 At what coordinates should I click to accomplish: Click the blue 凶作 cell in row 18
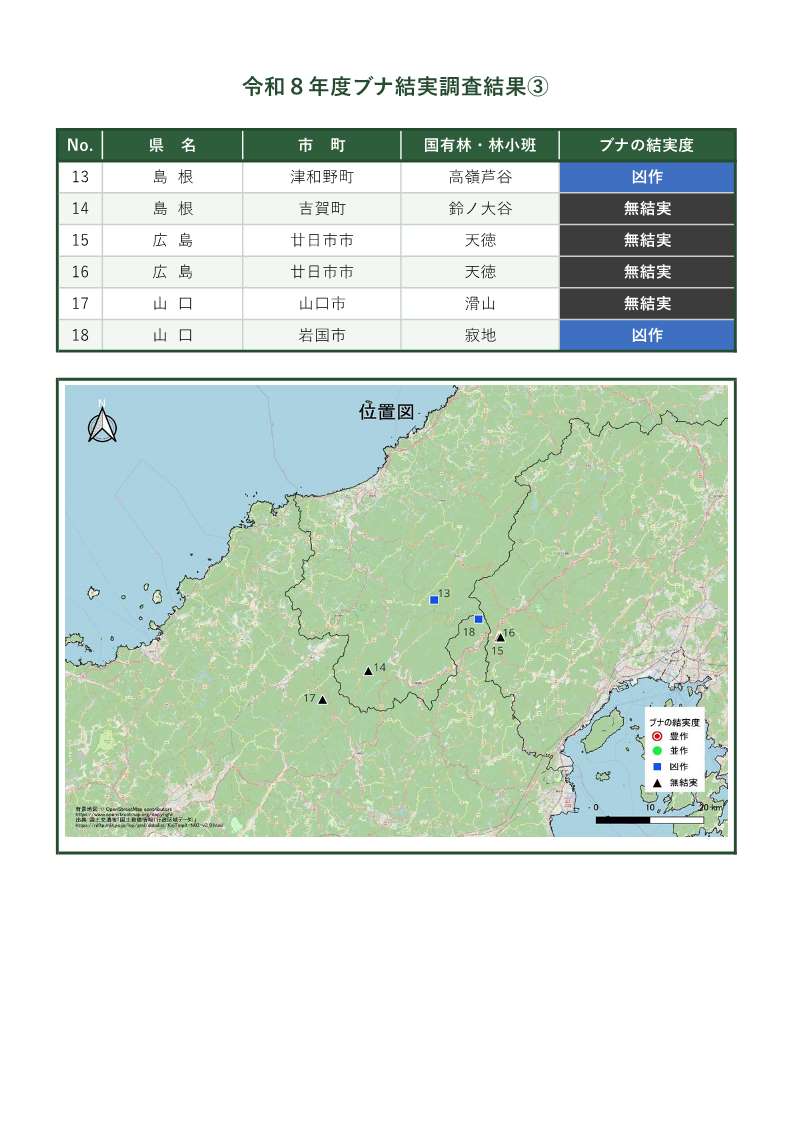(647, 334)
